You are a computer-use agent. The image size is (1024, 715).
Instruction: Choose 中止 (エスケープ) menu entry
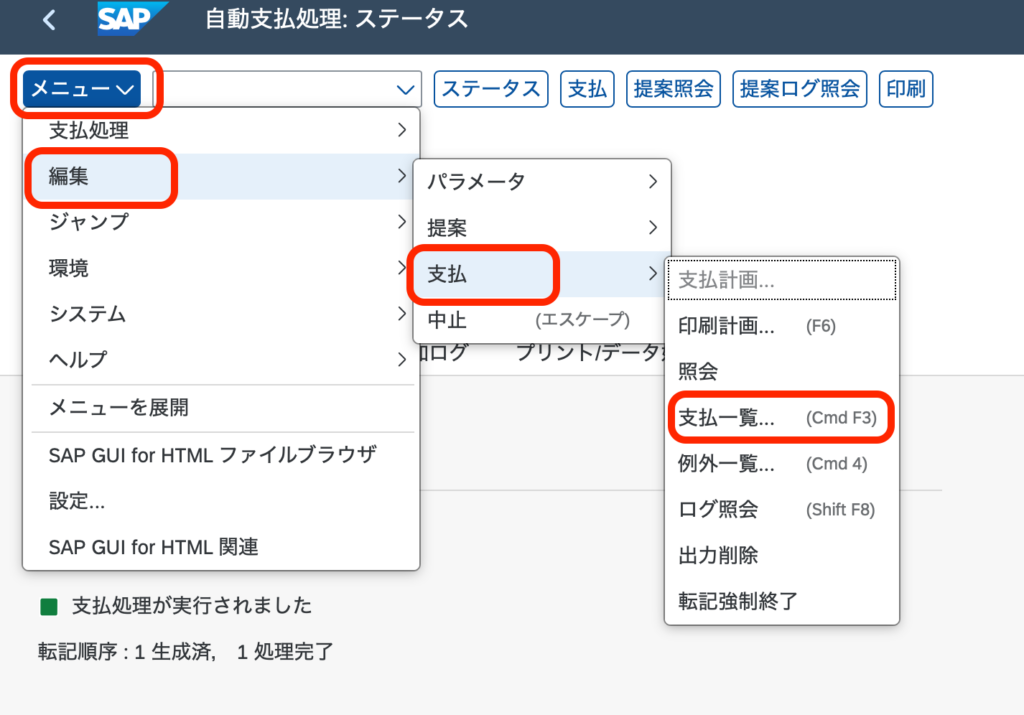[x=541, y=320]
